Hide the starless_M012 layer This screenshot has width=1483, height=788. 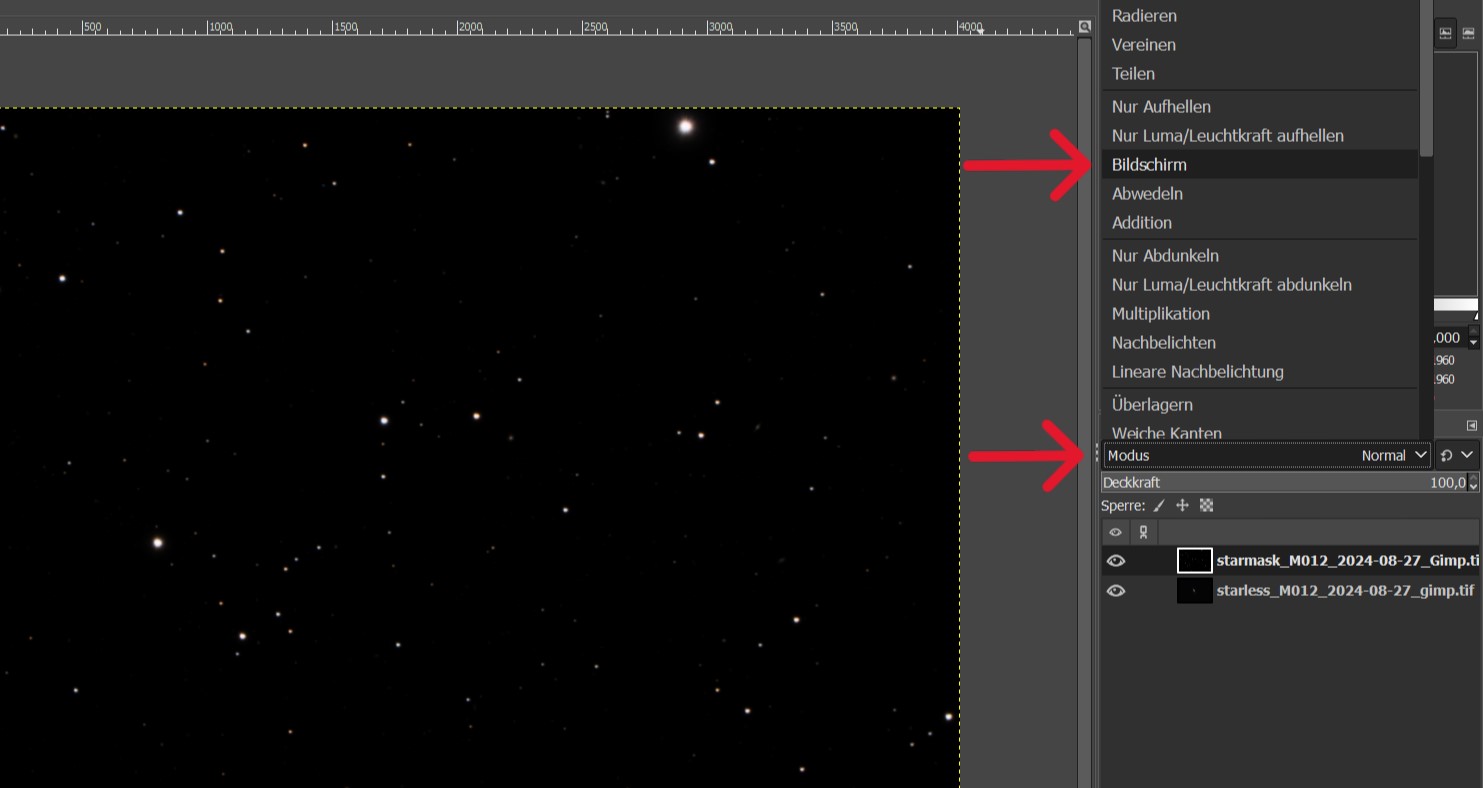coord(1116,591)
